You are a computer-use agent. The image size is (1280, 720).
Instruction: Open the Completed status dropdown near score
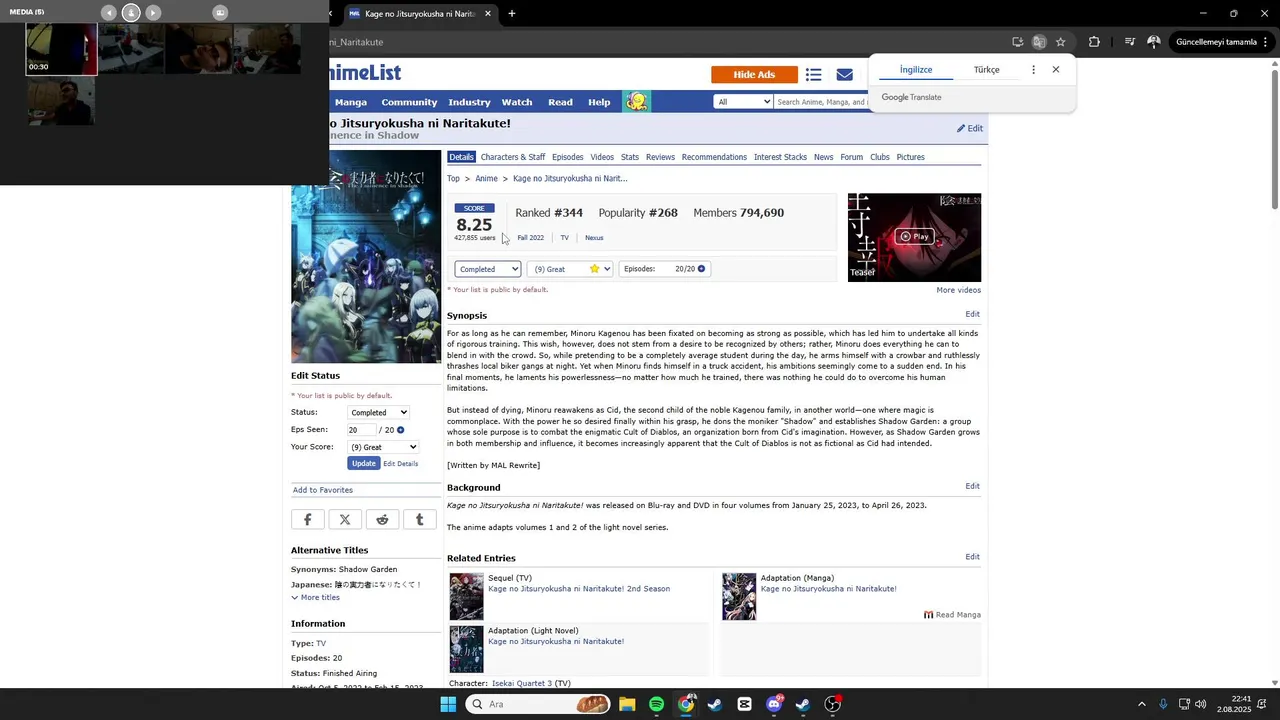click(488, 269)
